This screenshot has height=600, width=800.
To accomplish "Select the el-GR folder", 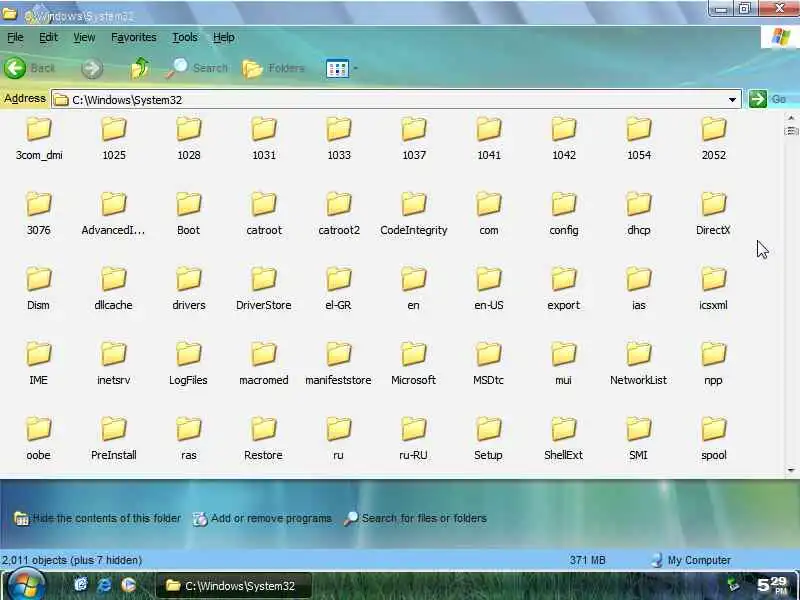I will coord(338,288).
